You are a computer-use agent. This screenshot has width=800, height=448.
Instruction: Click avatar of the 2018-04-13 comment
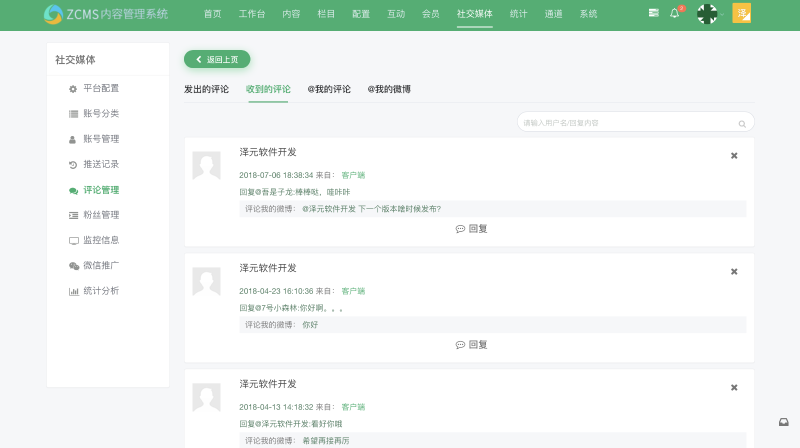206,397
